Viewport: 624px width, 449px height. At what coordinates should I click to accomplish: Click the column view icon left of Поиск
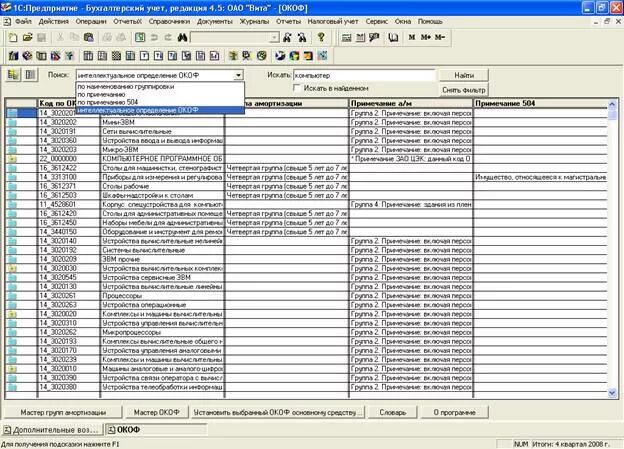30,74
